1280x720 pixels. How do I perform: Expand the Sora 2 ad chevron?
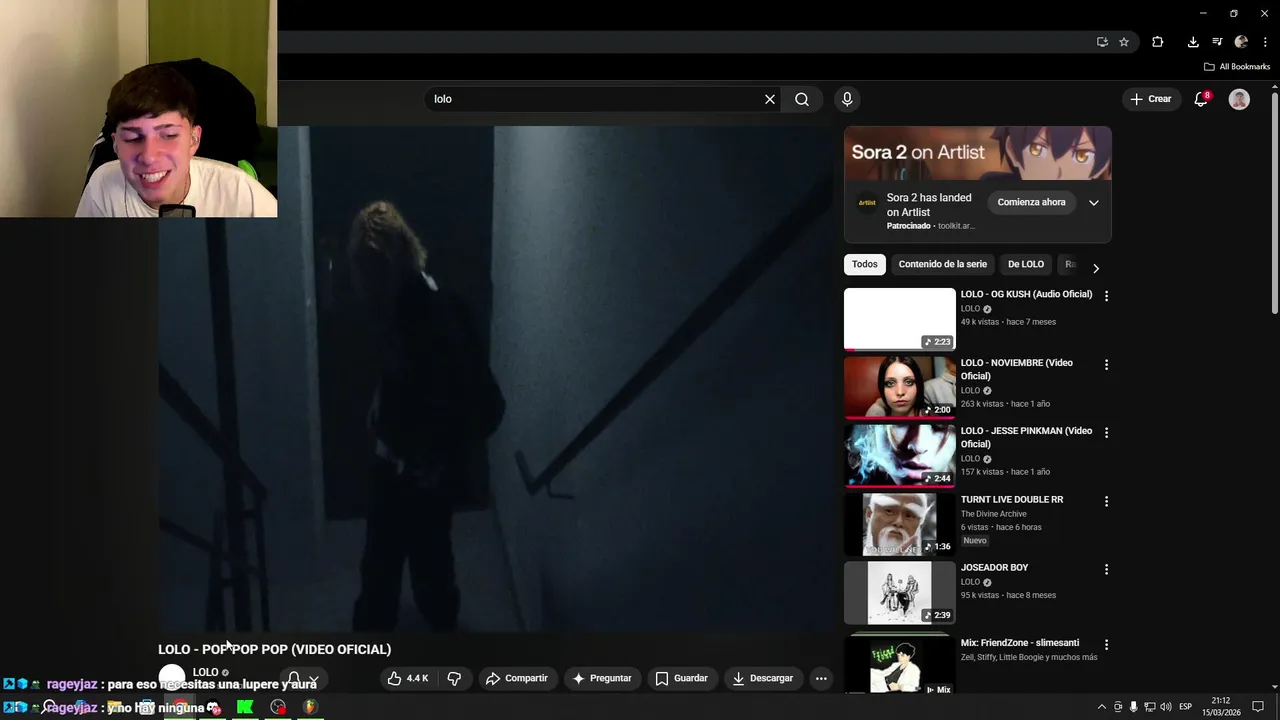click(1094, 202)
